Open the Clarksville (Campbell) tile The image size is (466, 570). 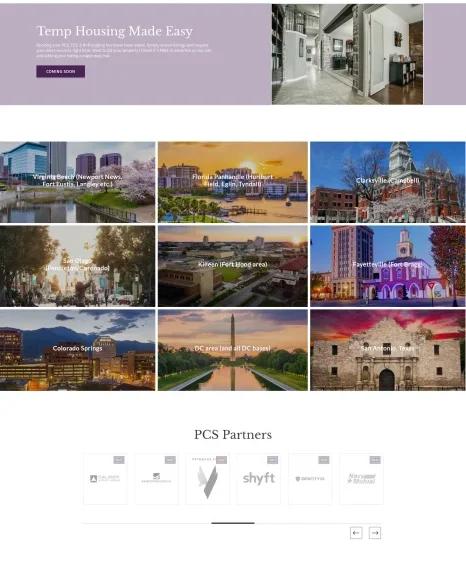click(388, 182)
